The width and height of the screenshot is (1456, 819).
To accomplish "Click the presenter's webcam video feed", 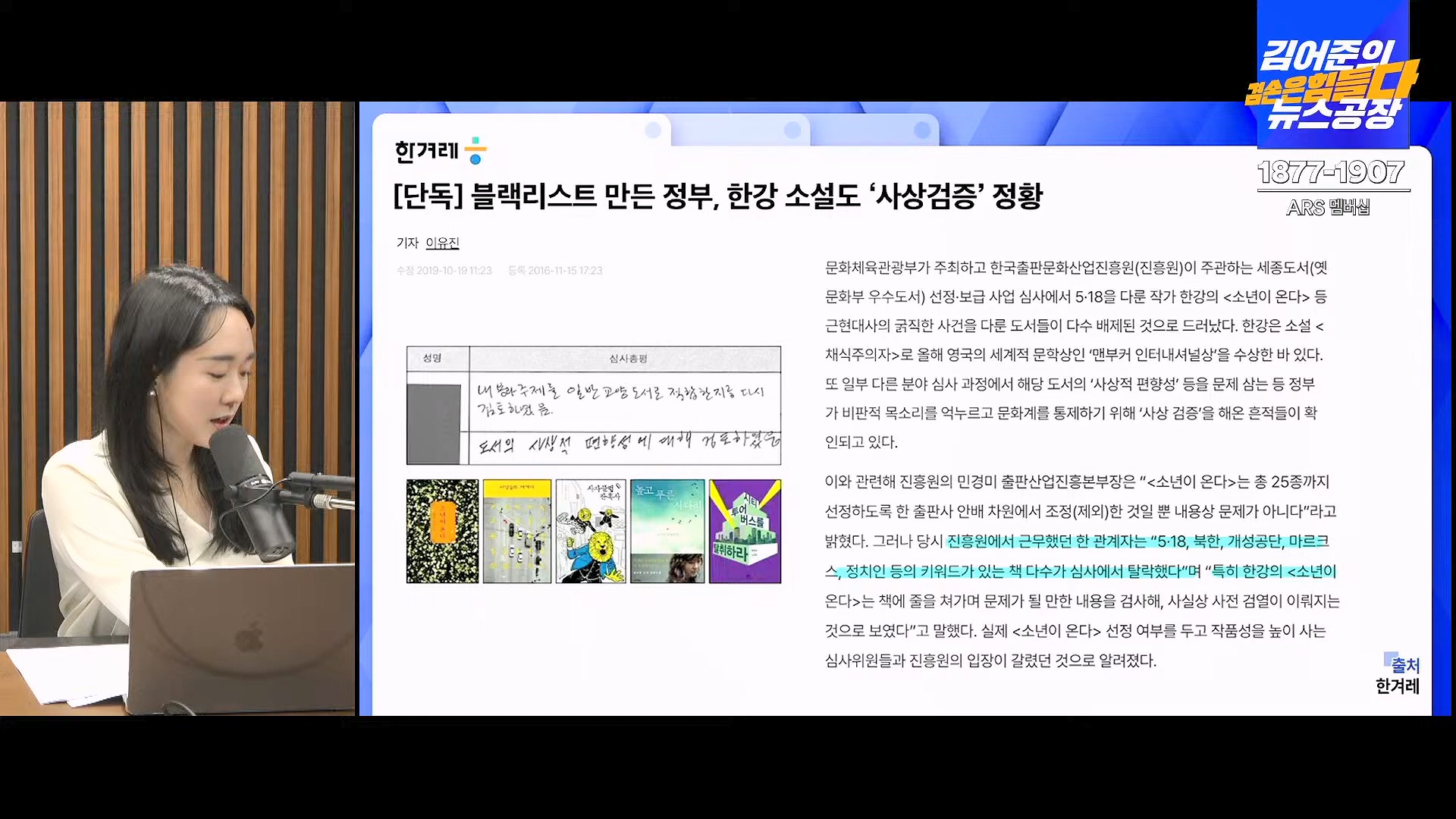I will (x=177, y=409).
